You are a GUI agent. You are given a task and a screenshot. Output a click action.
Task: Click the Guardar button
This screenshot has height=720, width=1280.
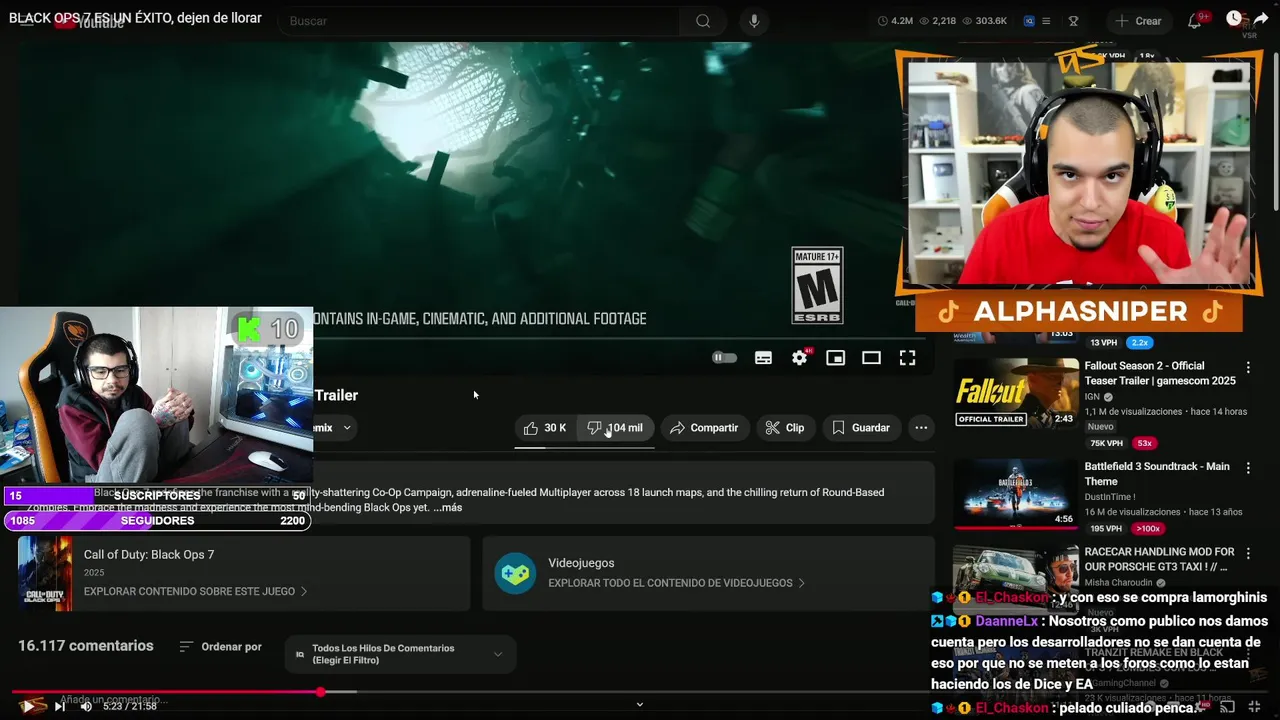[860, 428]
